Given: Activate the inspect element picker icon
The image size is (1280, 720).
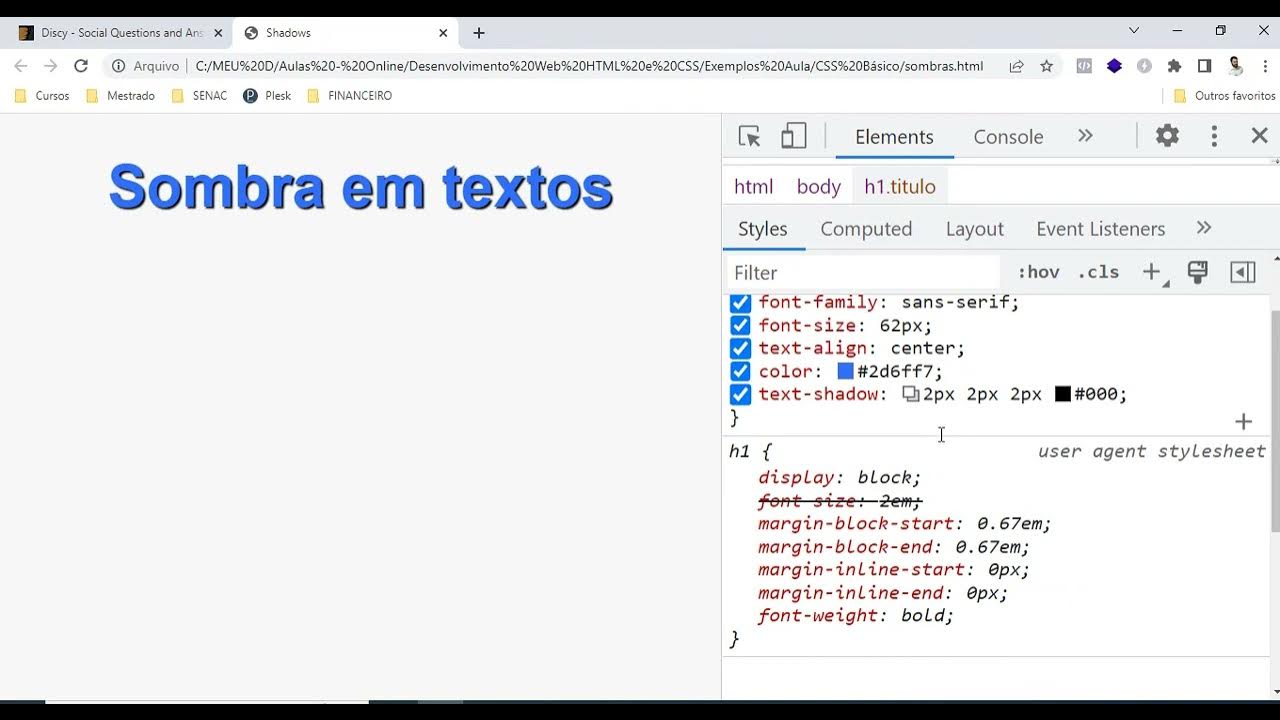Looking at the screenshot, I should (x=749, y=136).
